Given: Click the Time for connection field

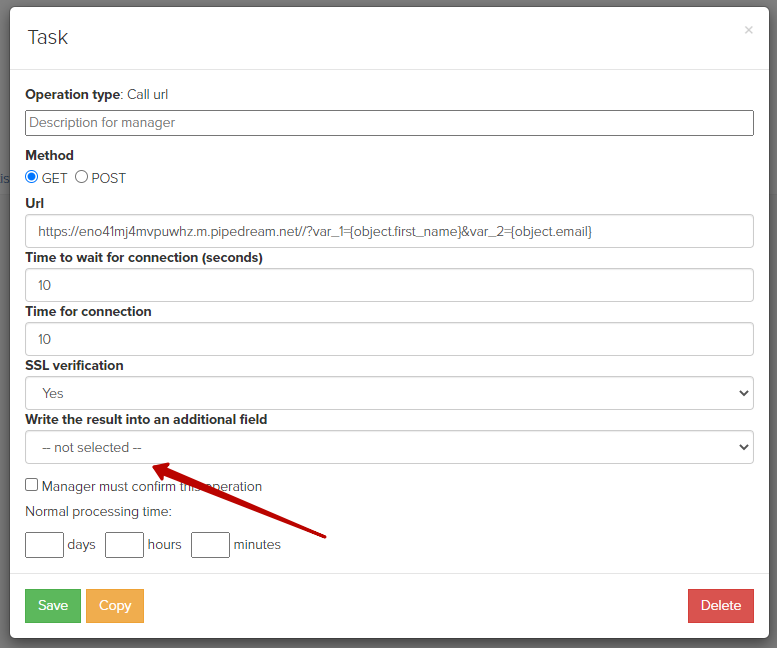Looking at the screenshot, I should point(389,339).
